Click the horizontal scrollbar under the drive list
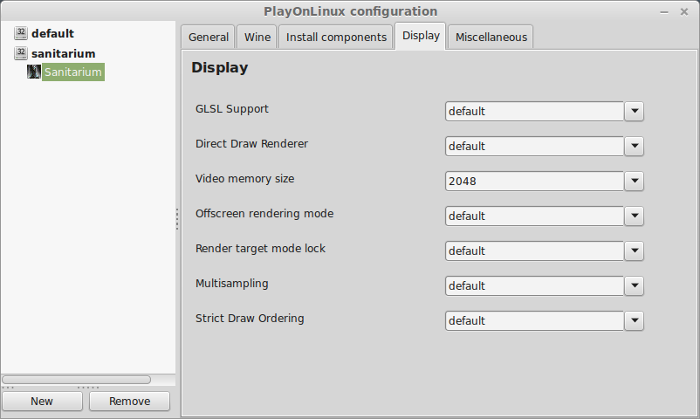700x419 pixels. coord(76,379)
